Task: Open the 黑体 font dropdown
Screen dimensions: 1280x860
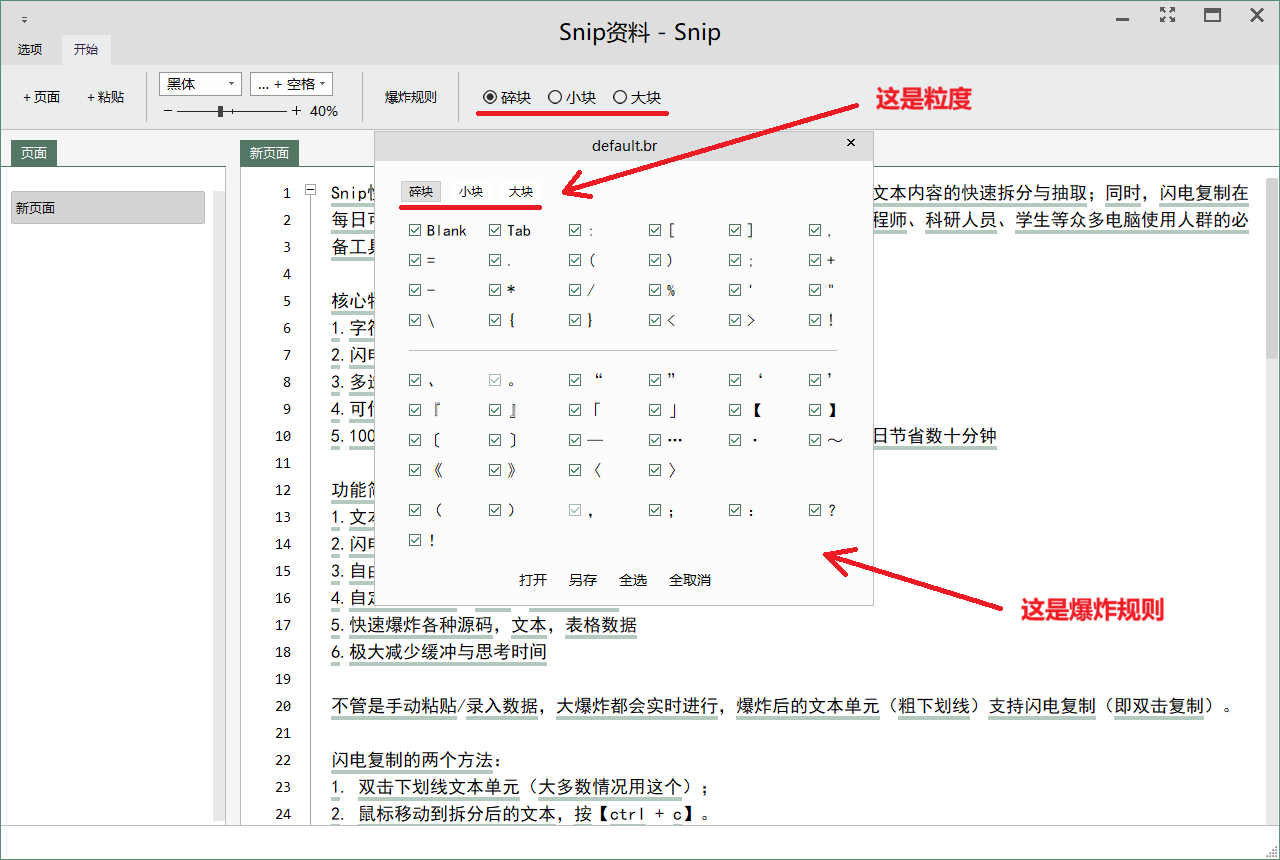Action: (x=200, y=84)
